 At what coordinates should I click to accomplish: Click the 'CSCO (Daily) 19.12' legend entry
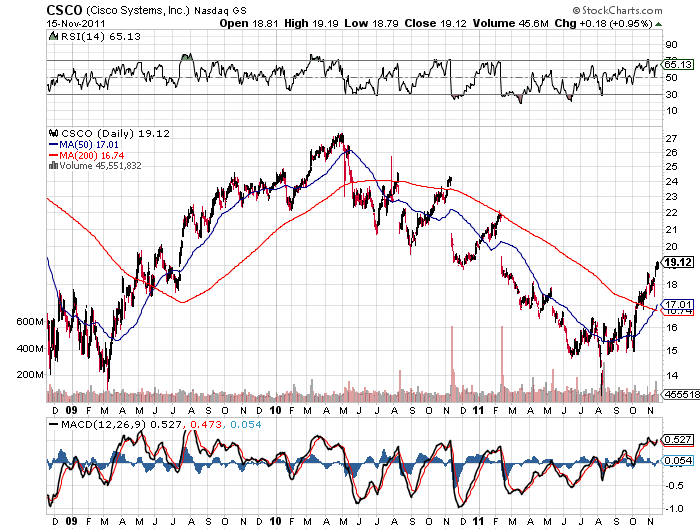coord(115,134)
